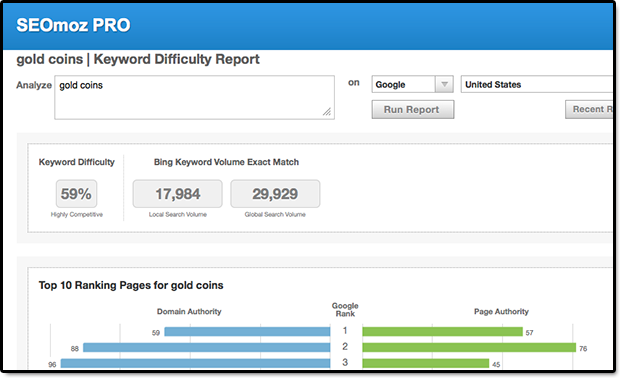Screen dimensions: 620x378
Task: Click the green Page Authority bar valued 76
Action: [x=469, y=348]
